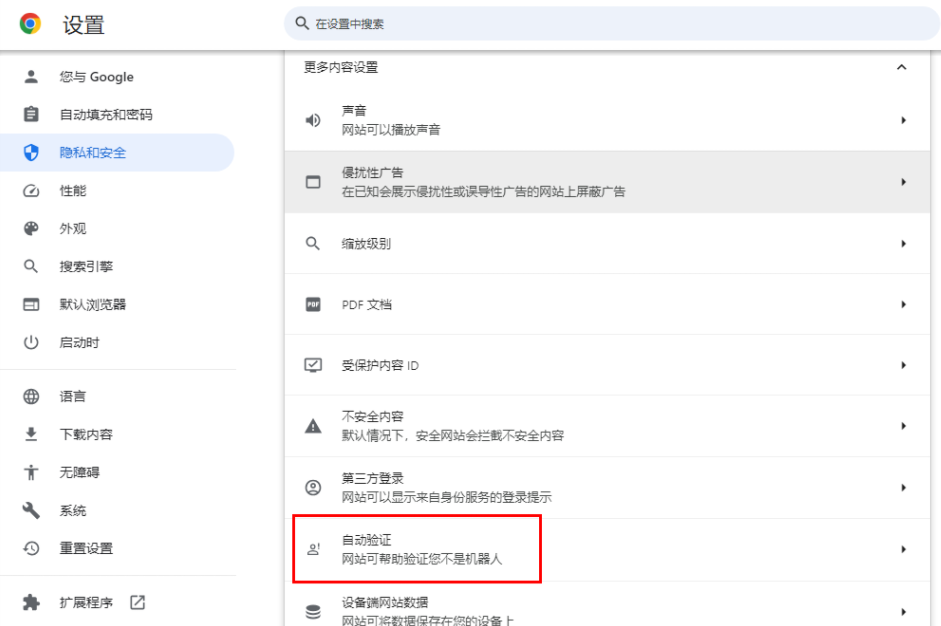
Task: Click the 不安全内容 row title
Action: tap(373, 416)
